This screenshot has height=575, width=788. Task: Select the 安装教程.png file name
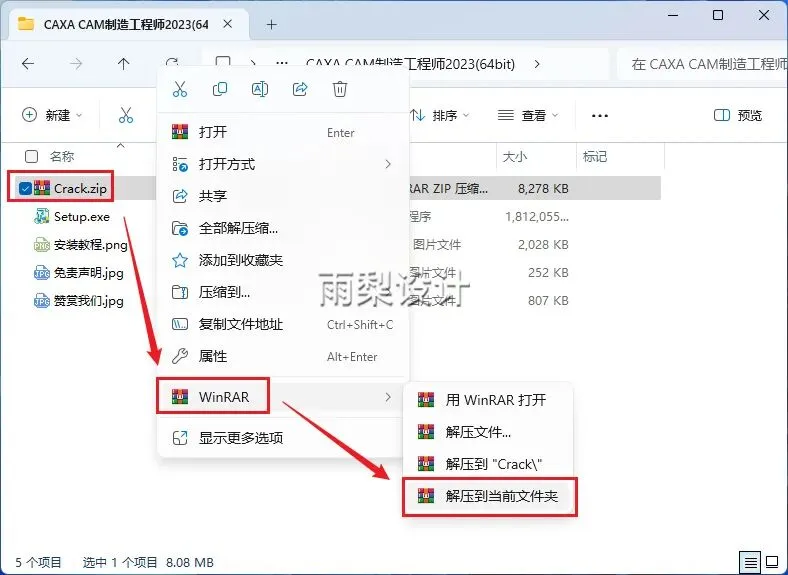(x=90, y=245)
